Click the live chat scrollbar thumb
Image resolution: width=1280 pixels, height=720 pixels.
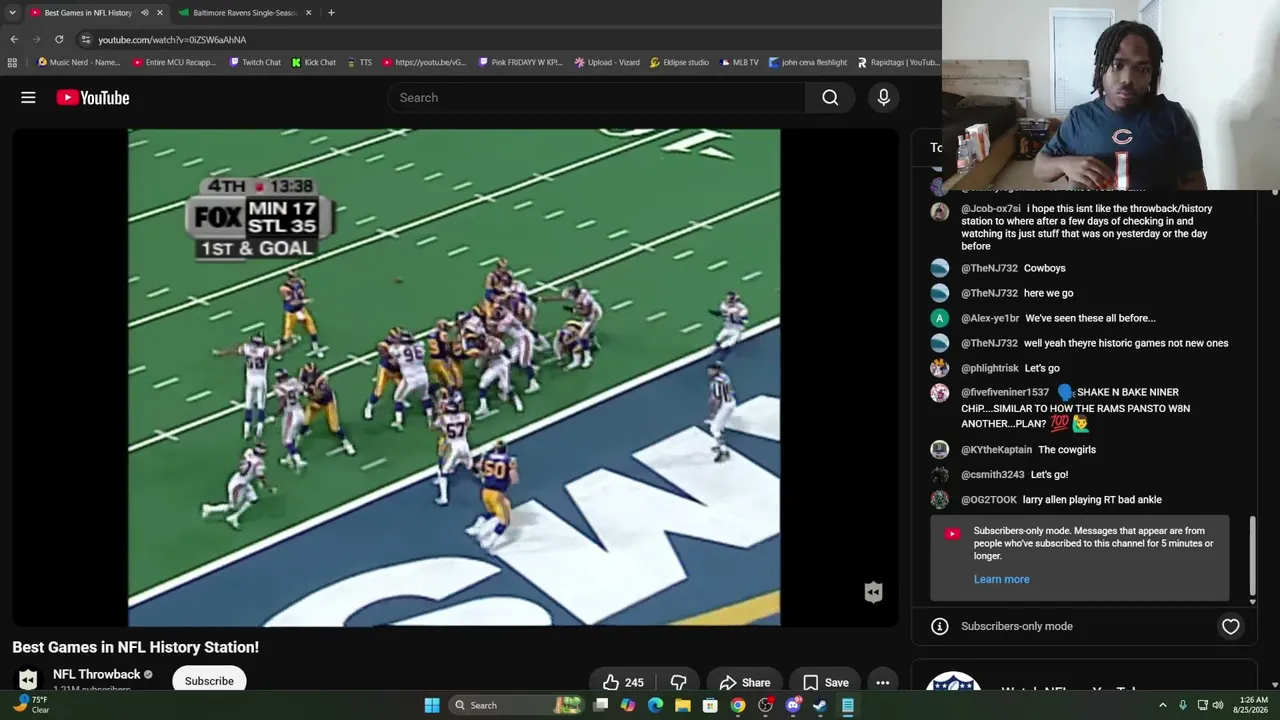tap(1252, 555)
